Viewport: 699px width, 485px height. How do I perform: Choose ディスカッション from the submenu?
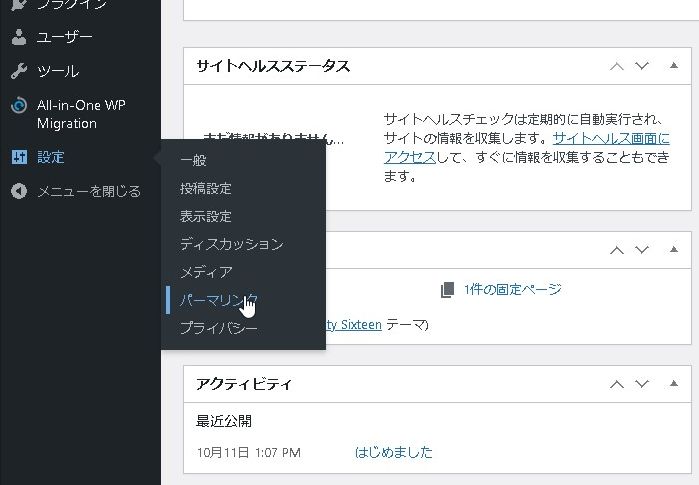click(x=231, y=244)
